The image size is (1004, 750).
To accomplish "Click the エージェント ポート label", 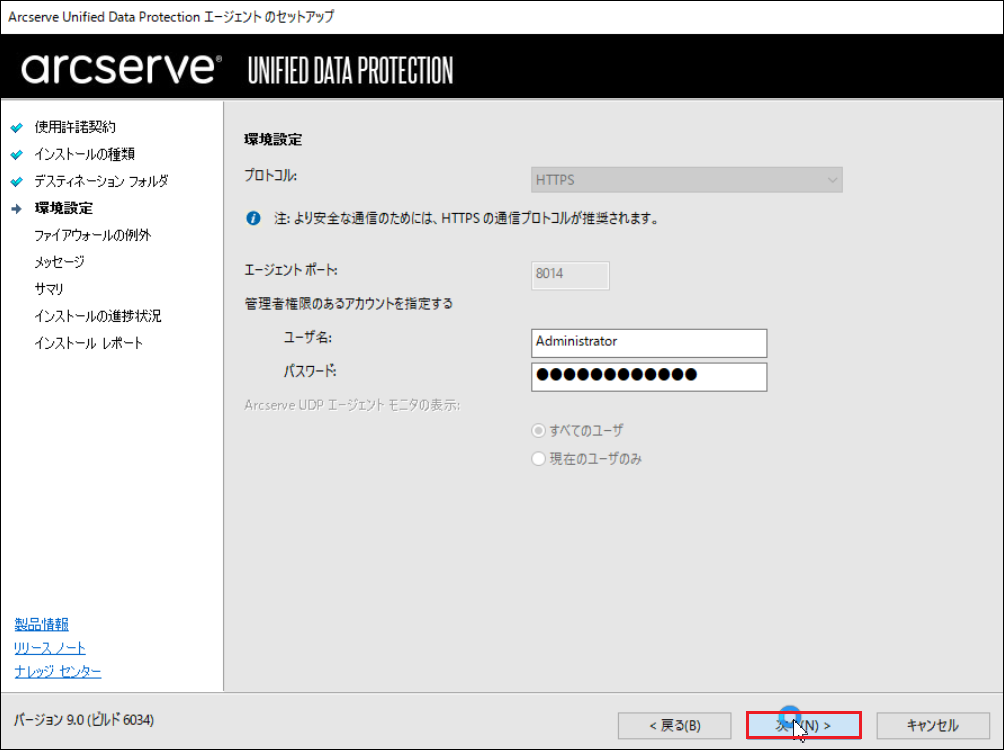I will pyautogui.click(x=291, y=270).
